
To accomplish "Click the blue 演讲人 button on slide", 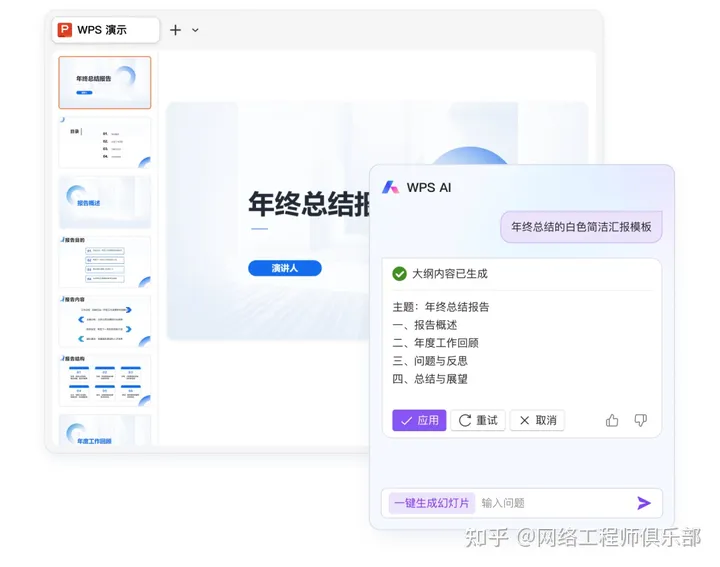I will pos(285,268).
